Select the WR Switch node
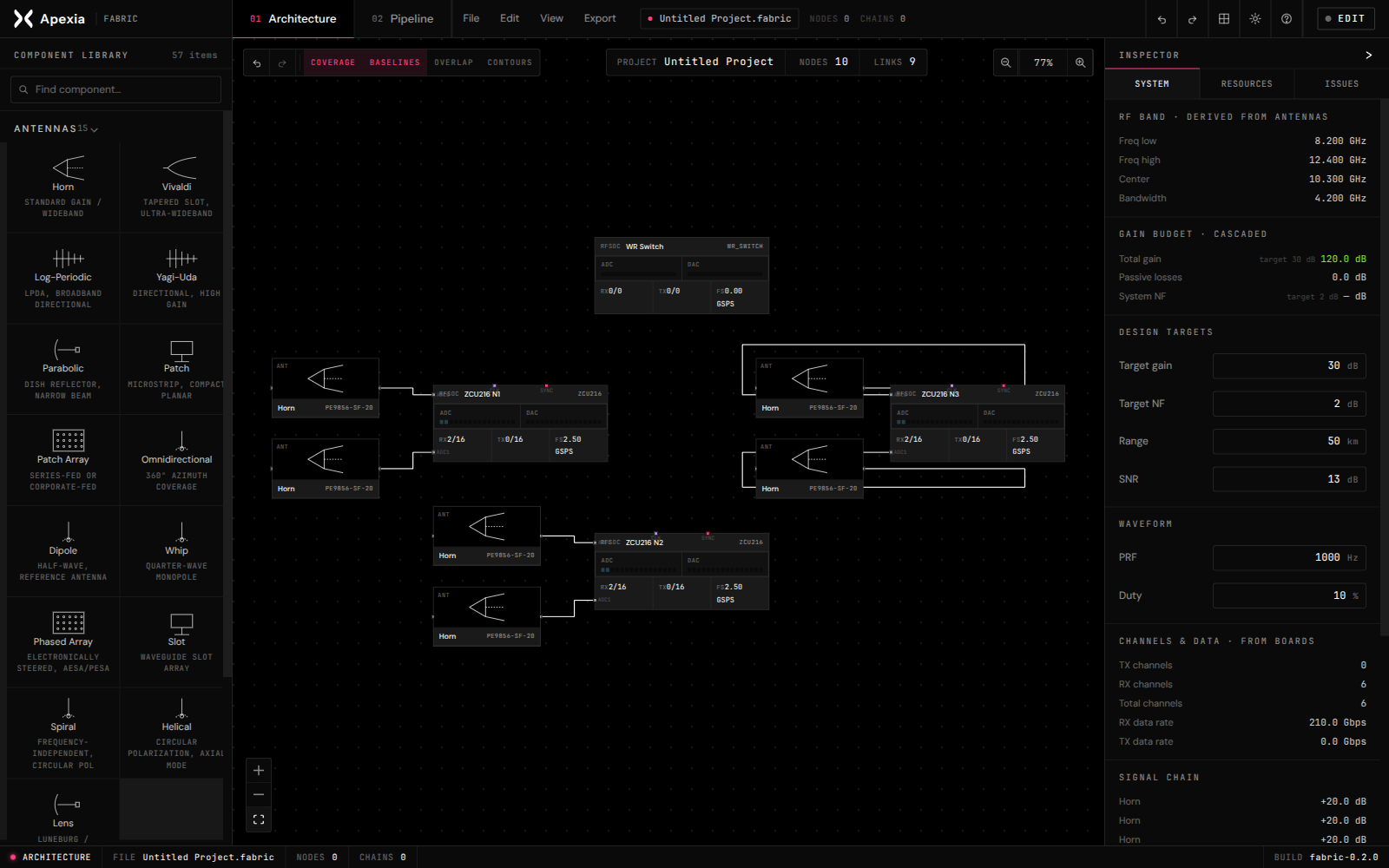This screenshot has height=868, width=1389. point(681,275)
